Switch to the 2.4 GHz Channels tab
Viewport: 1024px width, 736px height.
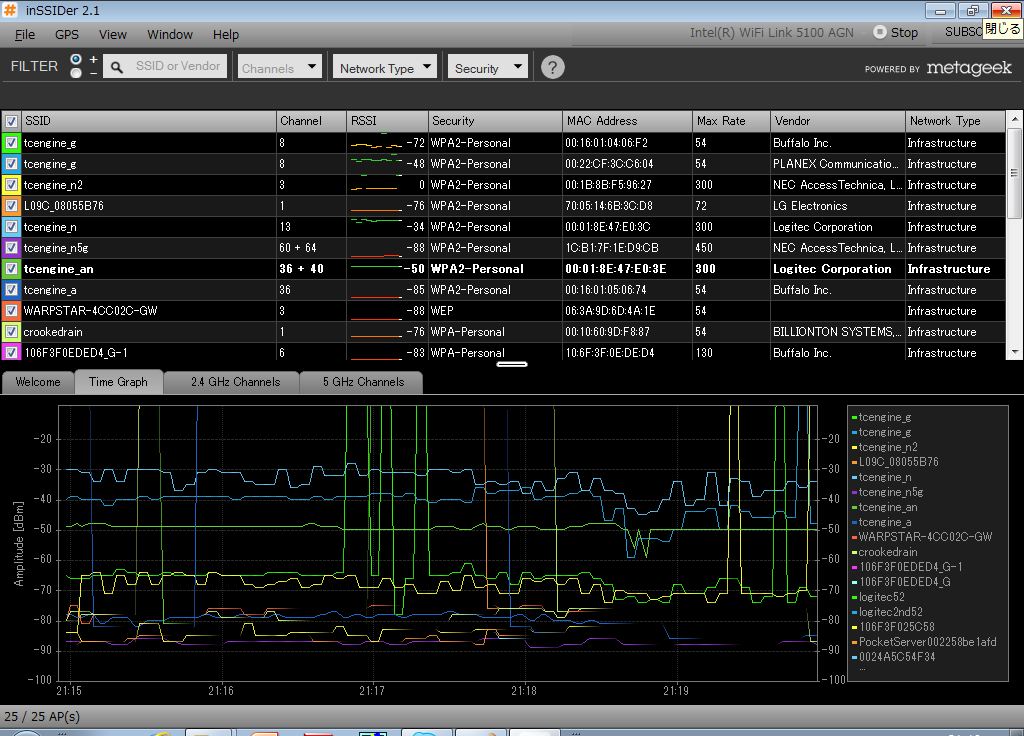pos(235,382)
